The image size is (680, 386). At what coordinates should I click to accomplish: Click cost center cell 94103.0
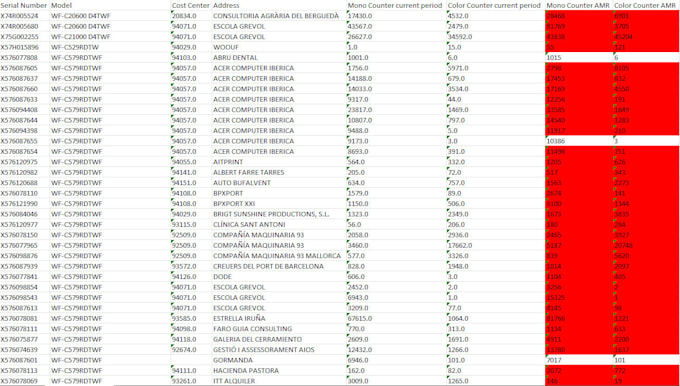pyautogui.click(x=184, y=58)
